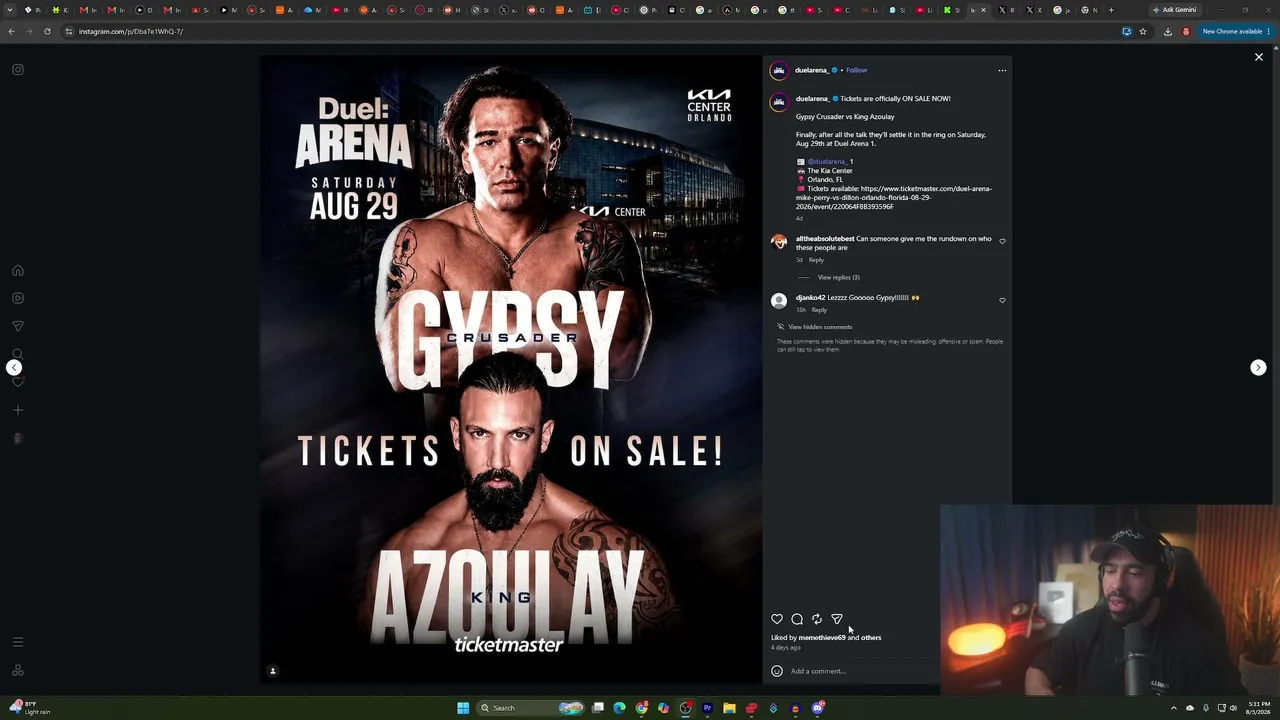This screenshot has width=1280, height=720.
Task: Go to the next post arrow
Action: point(1258,368)
